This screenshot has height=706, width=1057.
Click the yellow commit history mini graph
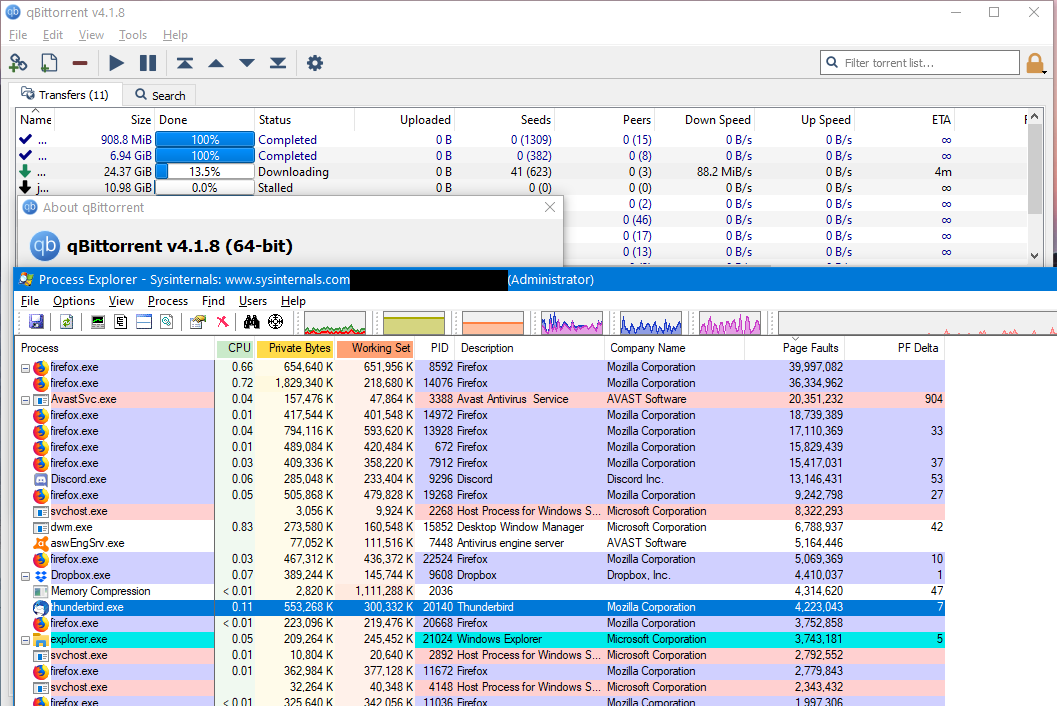[414, 323]
